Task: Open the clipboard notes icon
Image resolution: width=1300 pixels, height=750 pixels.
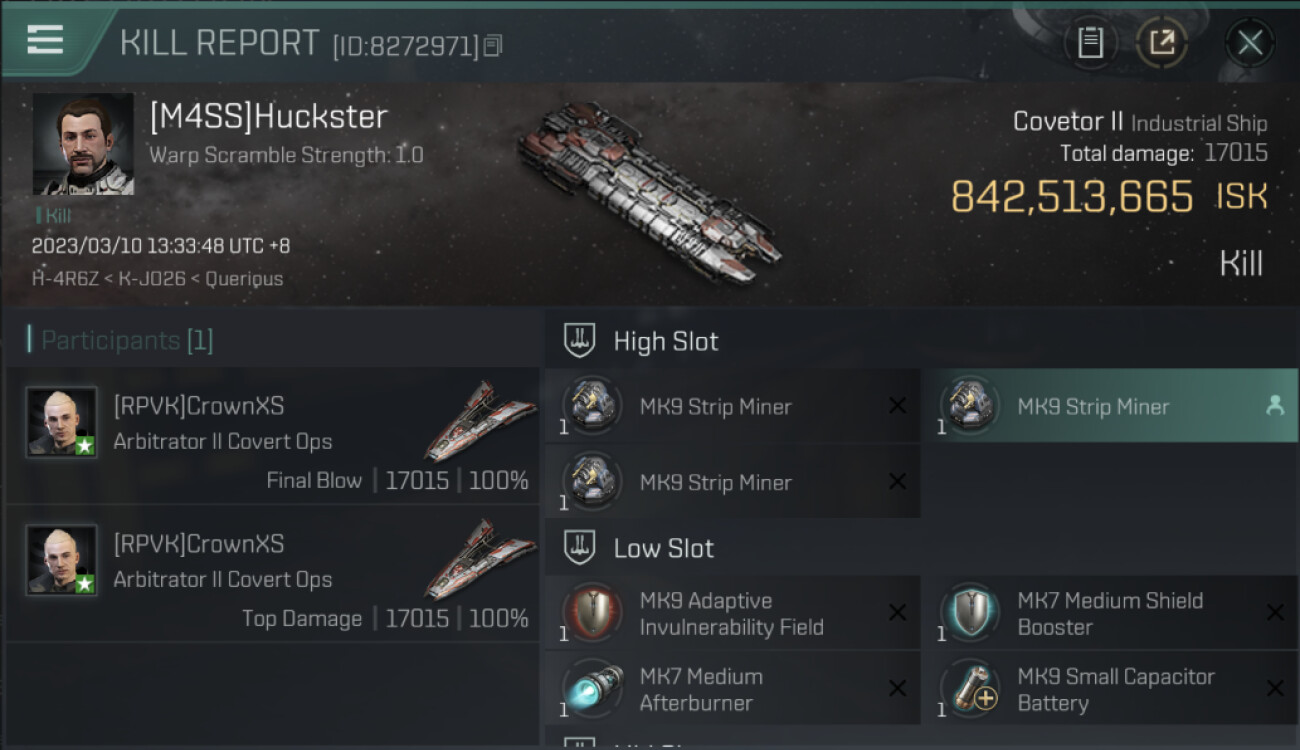Action: coord(1090,42)
